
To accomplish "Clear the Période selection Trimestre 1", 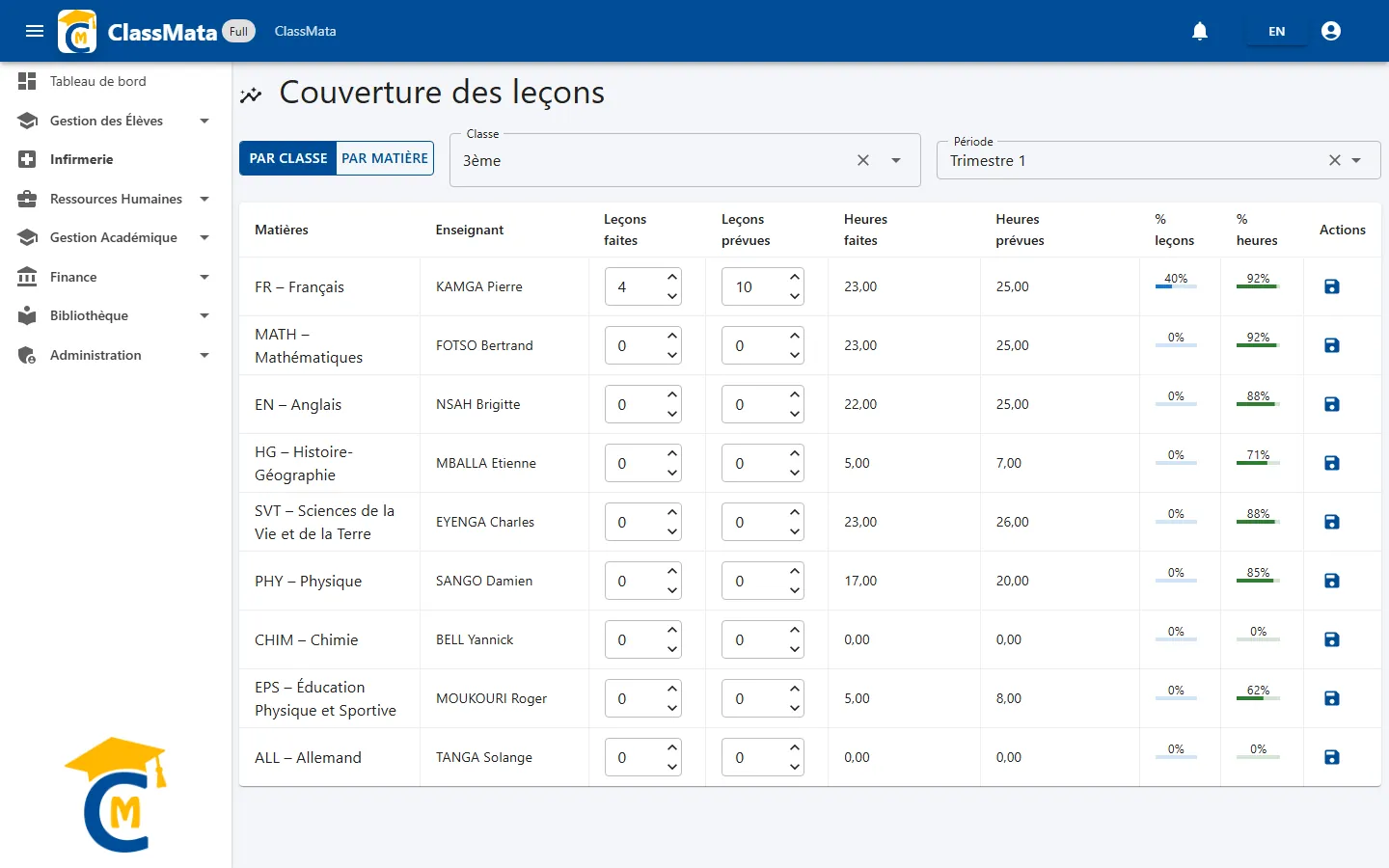I will pyautogui.click(x=1335, y=160).
